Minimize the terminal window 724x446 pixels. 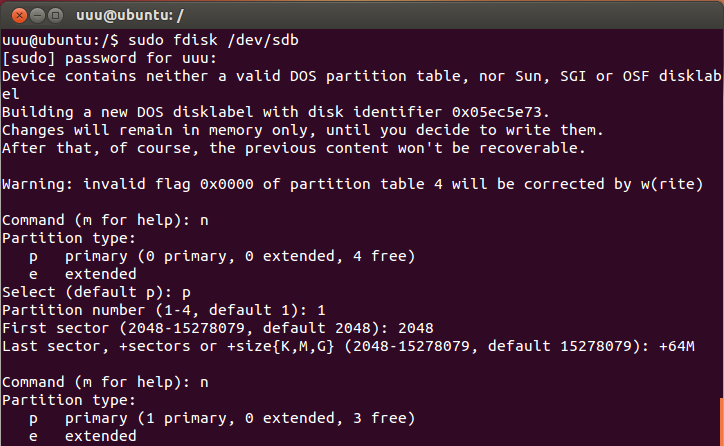[37, 16]
